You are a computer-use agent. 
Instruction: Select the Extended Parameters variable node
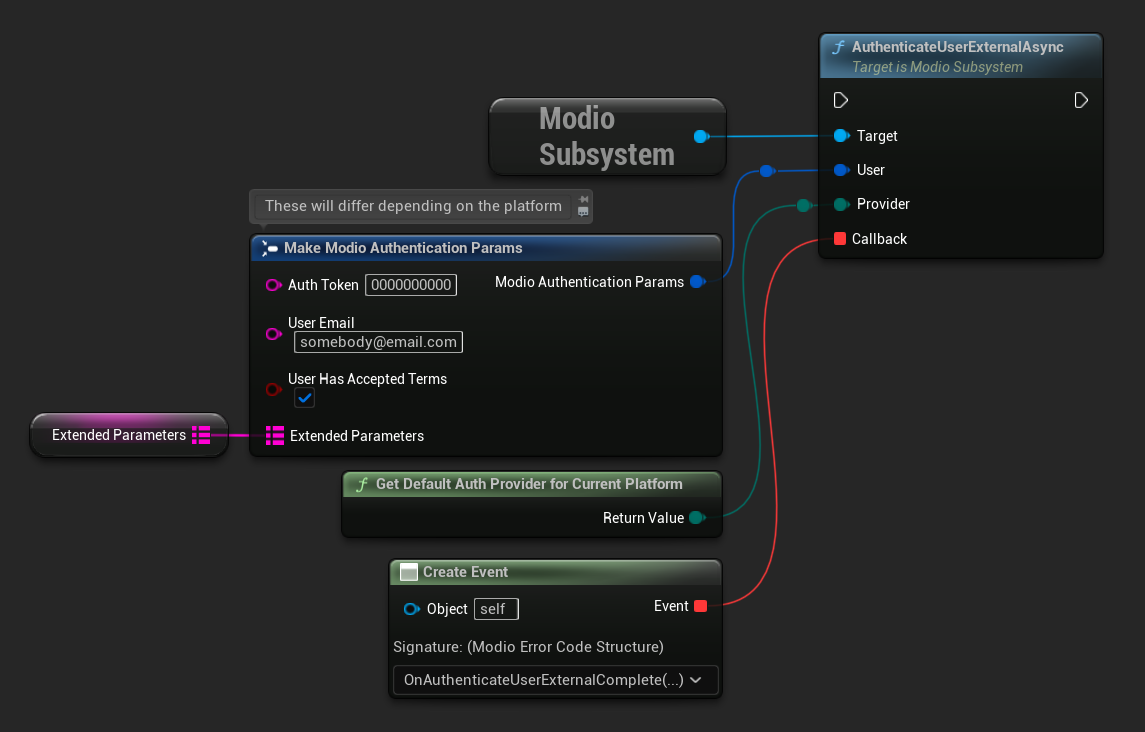pos(129,435)
